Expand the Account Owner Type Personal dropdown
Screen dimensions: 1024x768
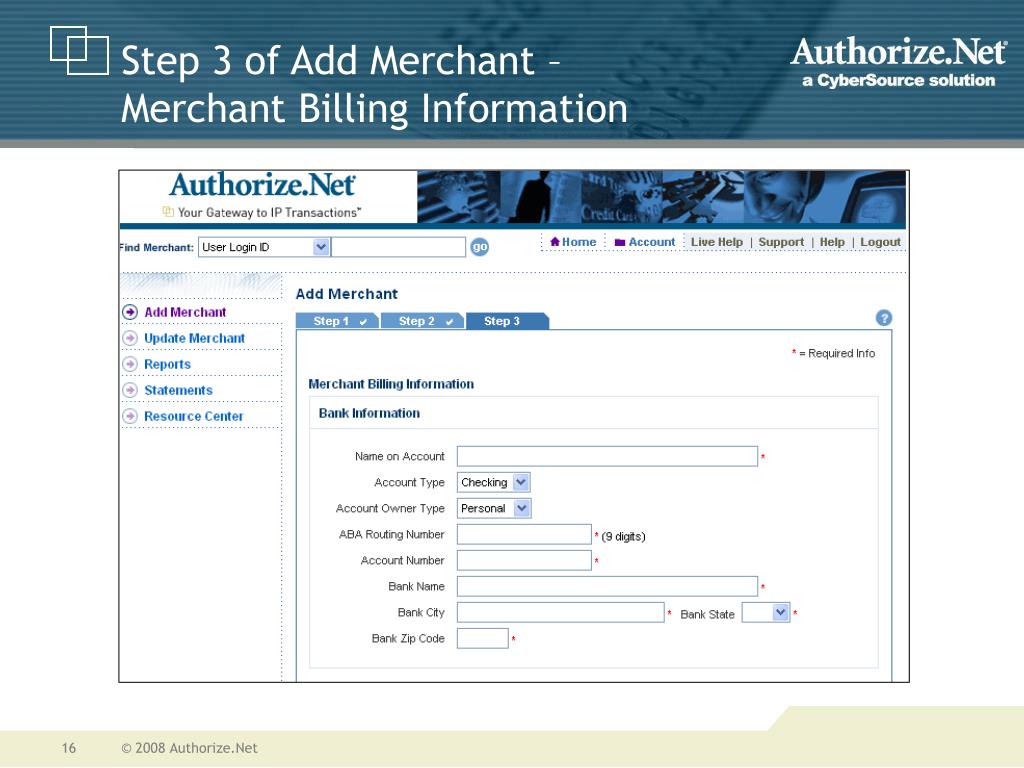click(494, 508)
